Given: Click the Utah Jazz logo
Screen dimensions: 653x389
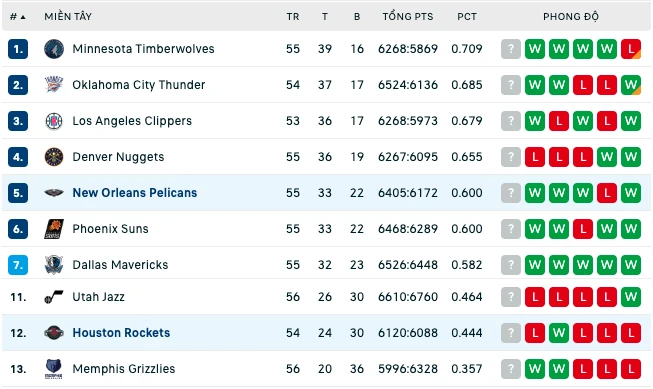Looking at the screenshot, I should click(54, 297).
